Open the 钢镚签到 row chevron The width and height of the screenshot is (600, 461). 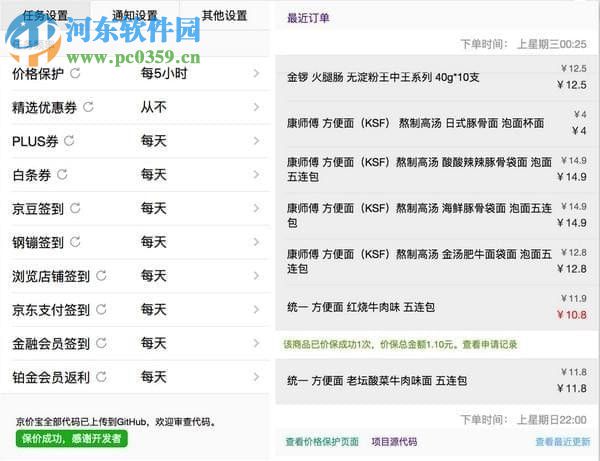tap(256, 242)
